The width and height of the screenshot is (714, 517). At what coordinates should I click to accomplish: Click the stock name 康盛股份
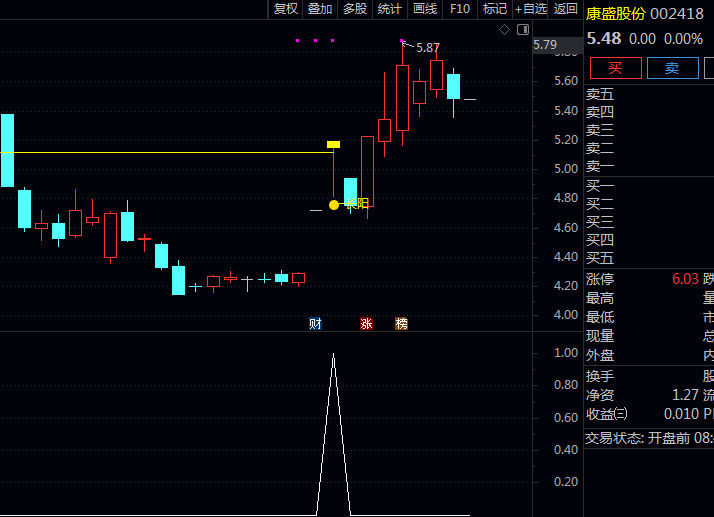(615, 14)
